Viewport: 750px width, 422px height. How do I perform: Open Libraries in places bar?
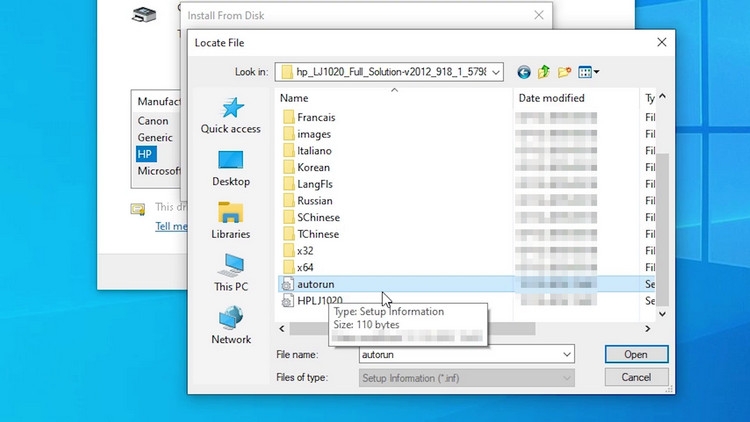tap(231, 221)
